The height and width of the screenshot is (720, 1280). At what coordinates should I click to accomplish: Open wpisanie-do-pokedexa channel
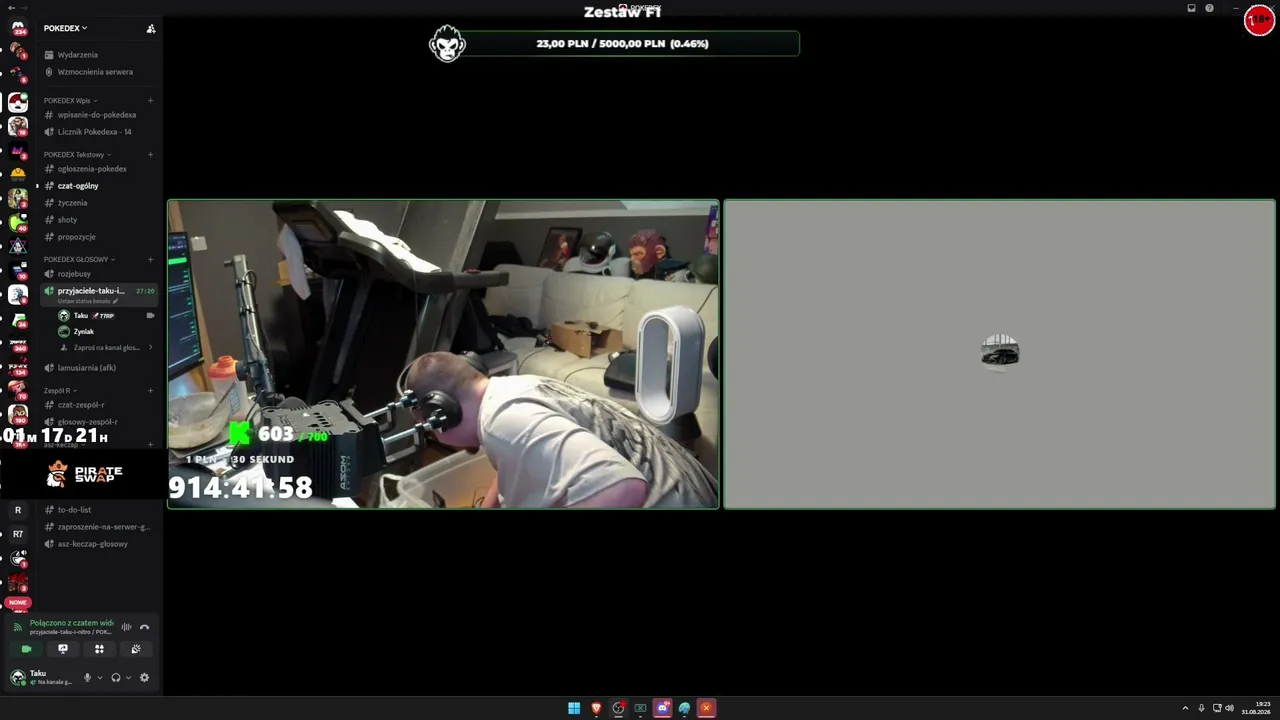coord(98,115)
